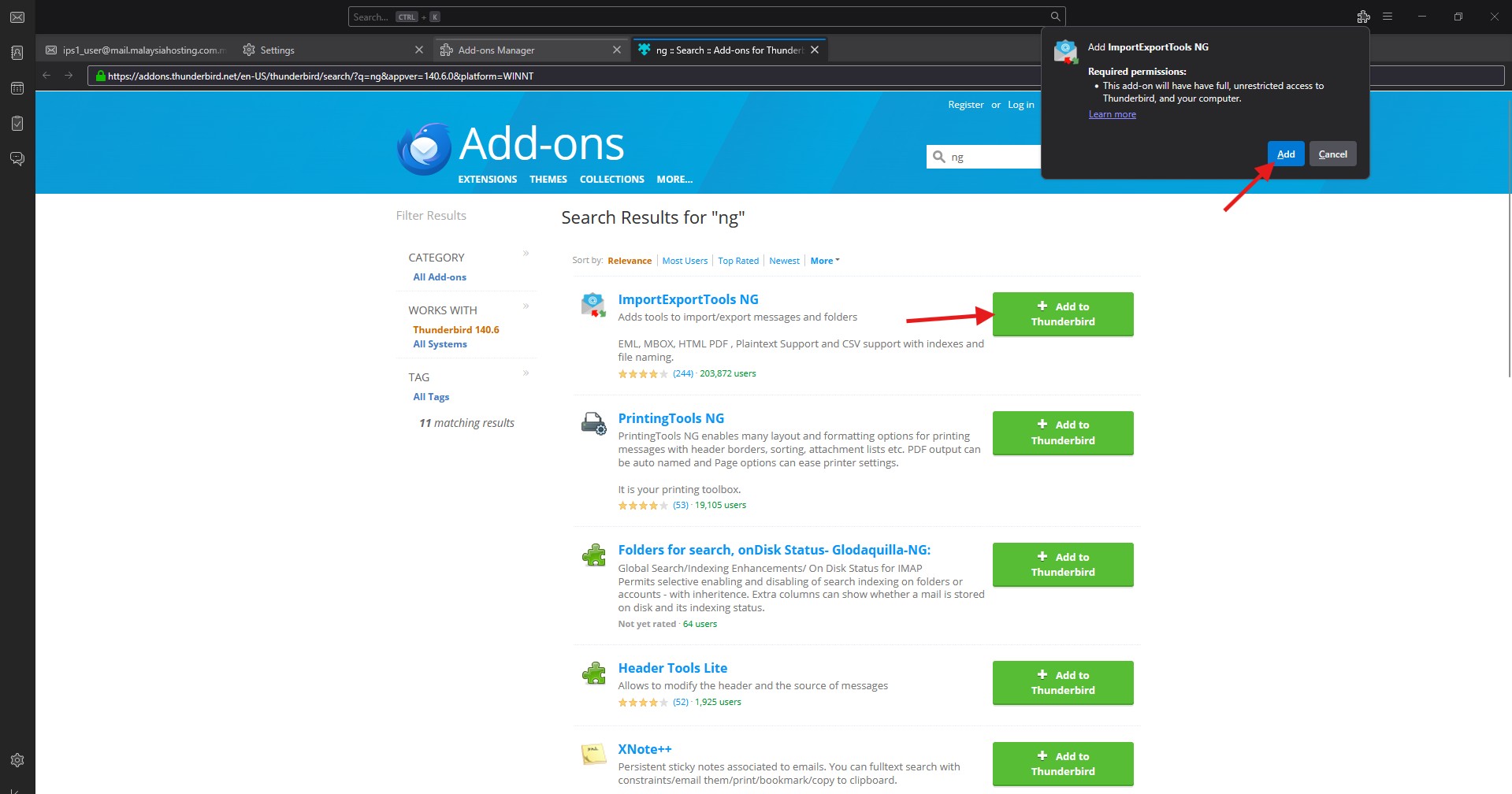Screen dimensions: 1512x794
Task: Open the EXTENSIONS menu item
Action: click(487, 180)
